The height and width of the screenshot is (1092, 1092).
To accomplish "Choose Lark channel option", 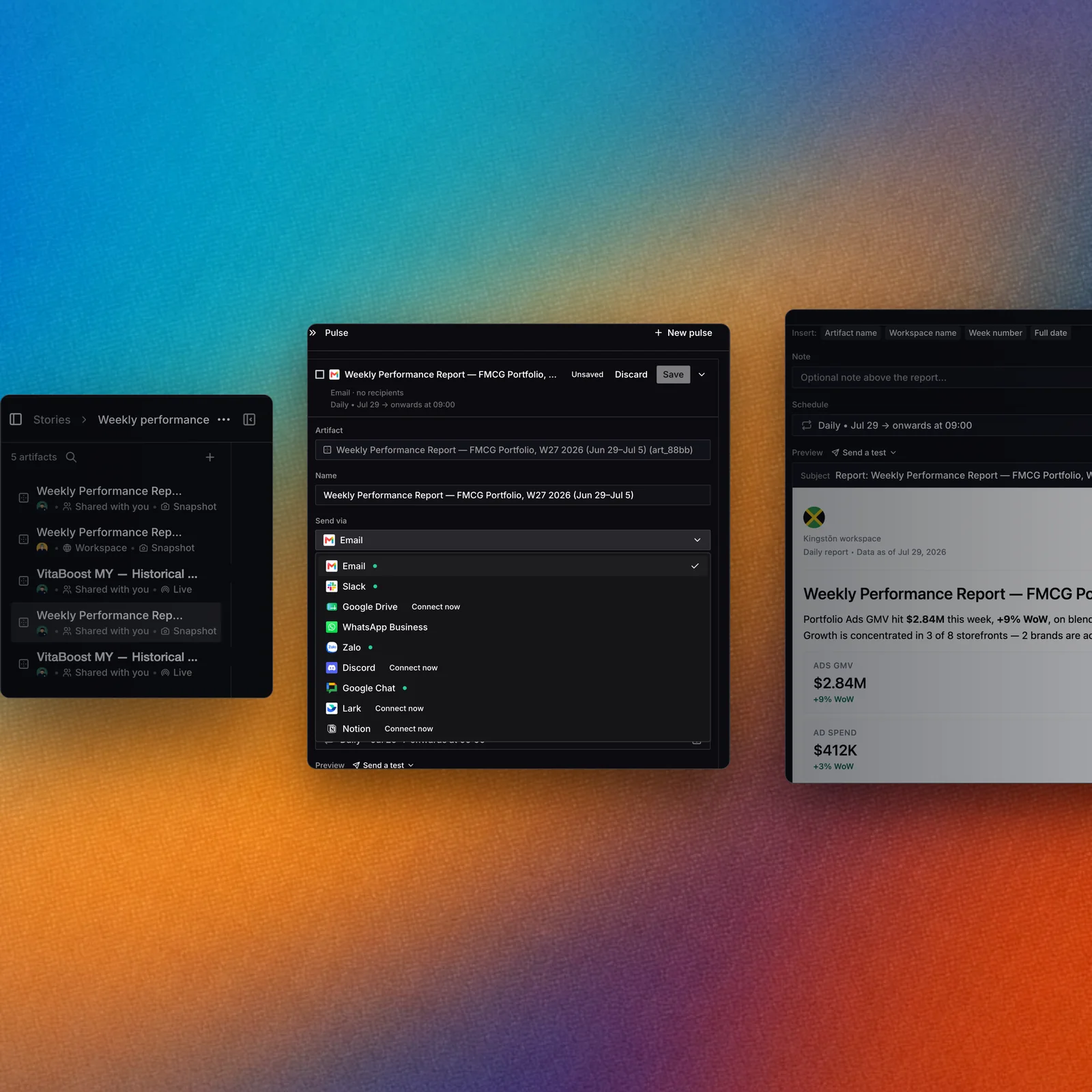I will point(513,708).
